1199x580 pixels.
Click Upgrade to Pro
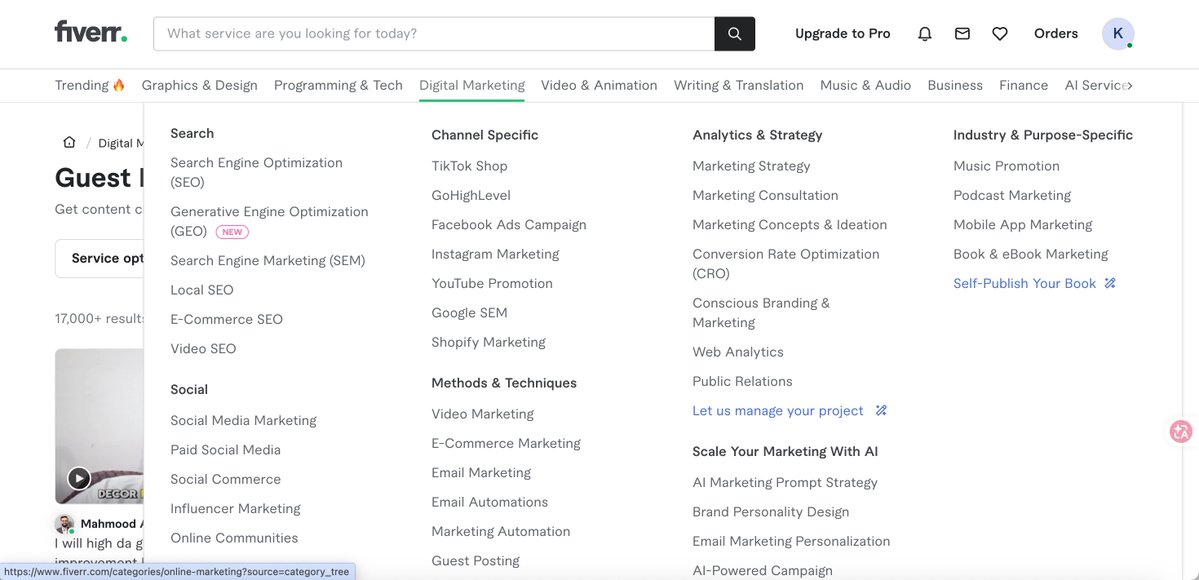coord(843,34)
